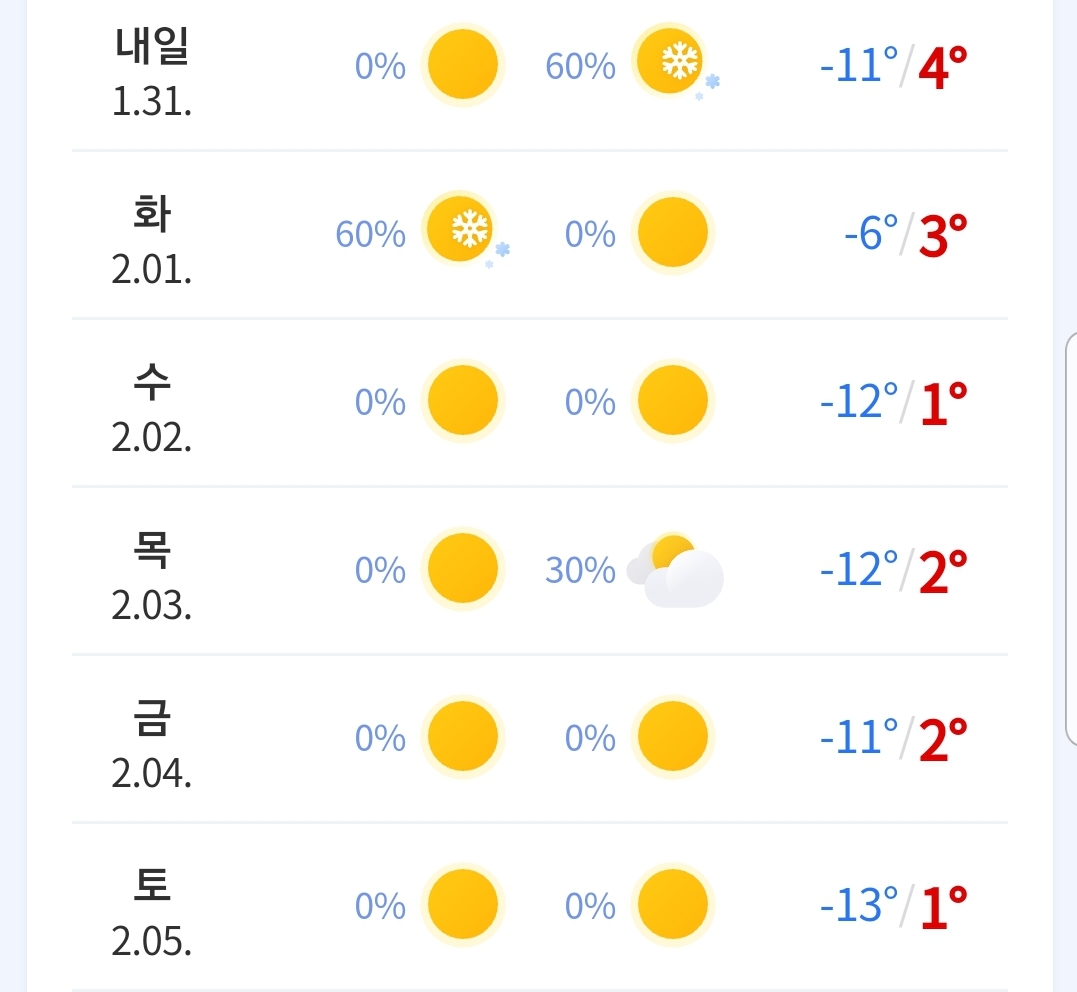Click tomorrow's afternoon snow icon
Viewport: 1077px width, 992px height.
672,65
